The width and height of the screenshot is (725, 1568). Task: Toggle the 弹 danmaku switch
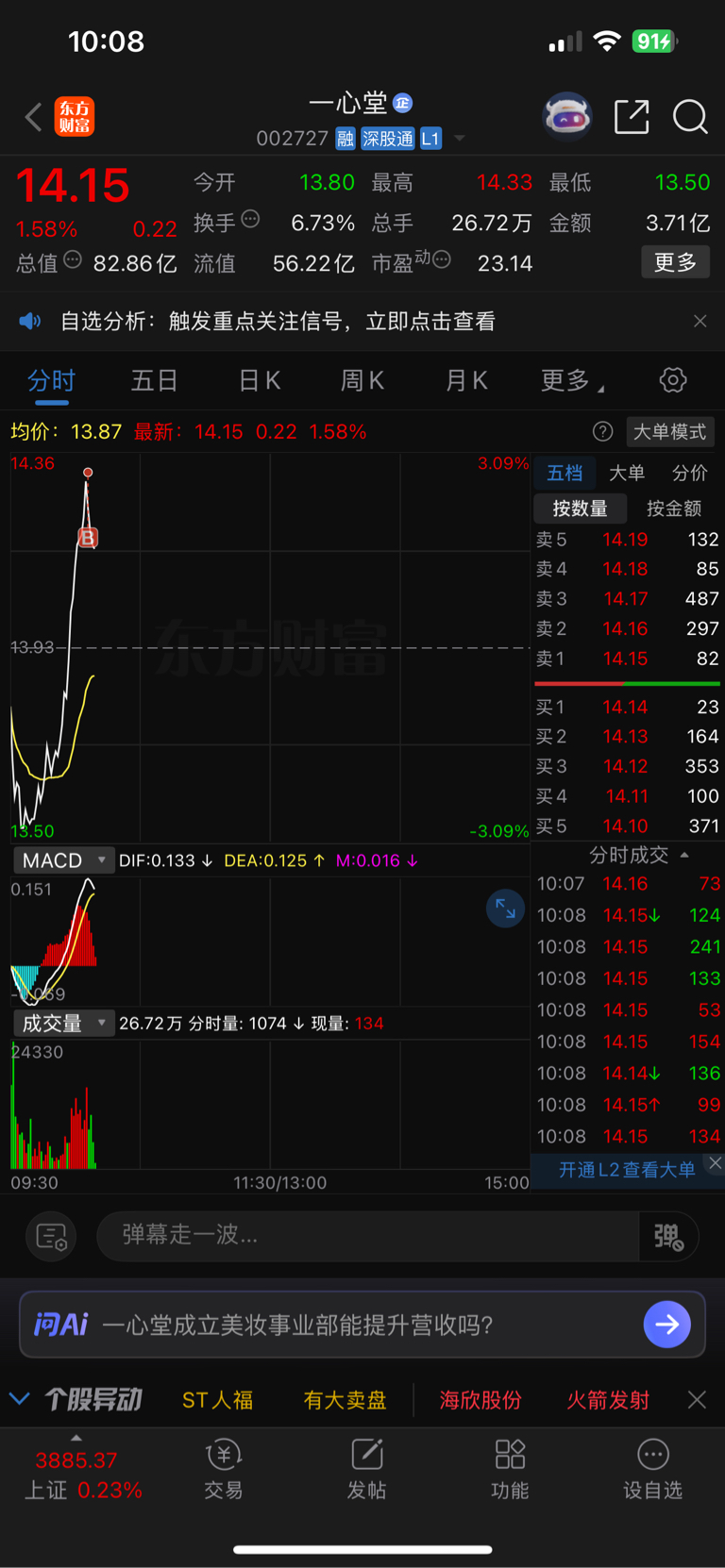(x=668, y=1236)
